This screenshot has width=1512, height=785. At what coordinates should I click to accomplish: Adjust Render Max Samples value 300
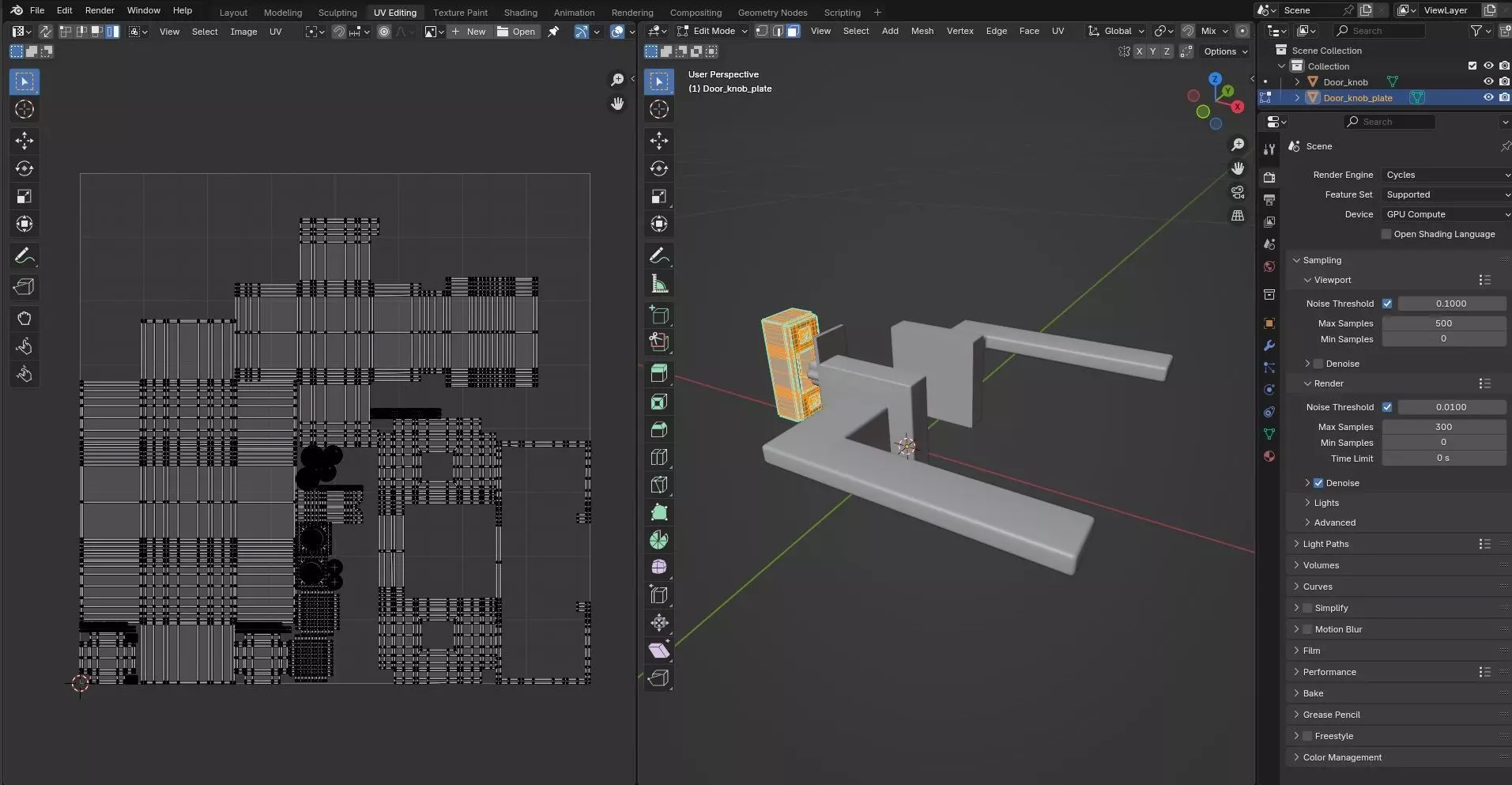(1443, 427)
